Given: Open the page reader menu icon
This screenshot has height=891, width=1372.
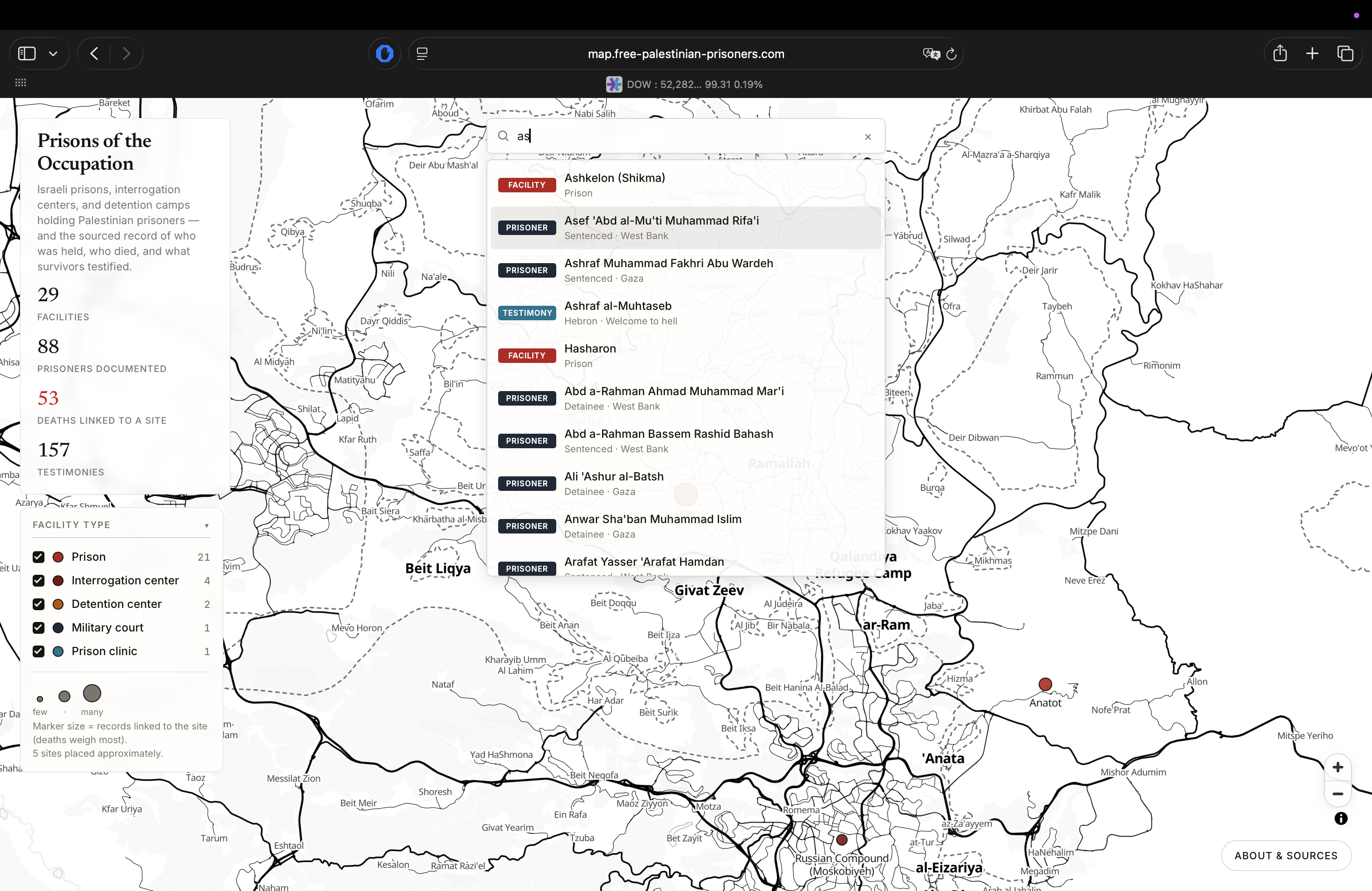Looking at the screenshot, I should (x=422, y=54).
